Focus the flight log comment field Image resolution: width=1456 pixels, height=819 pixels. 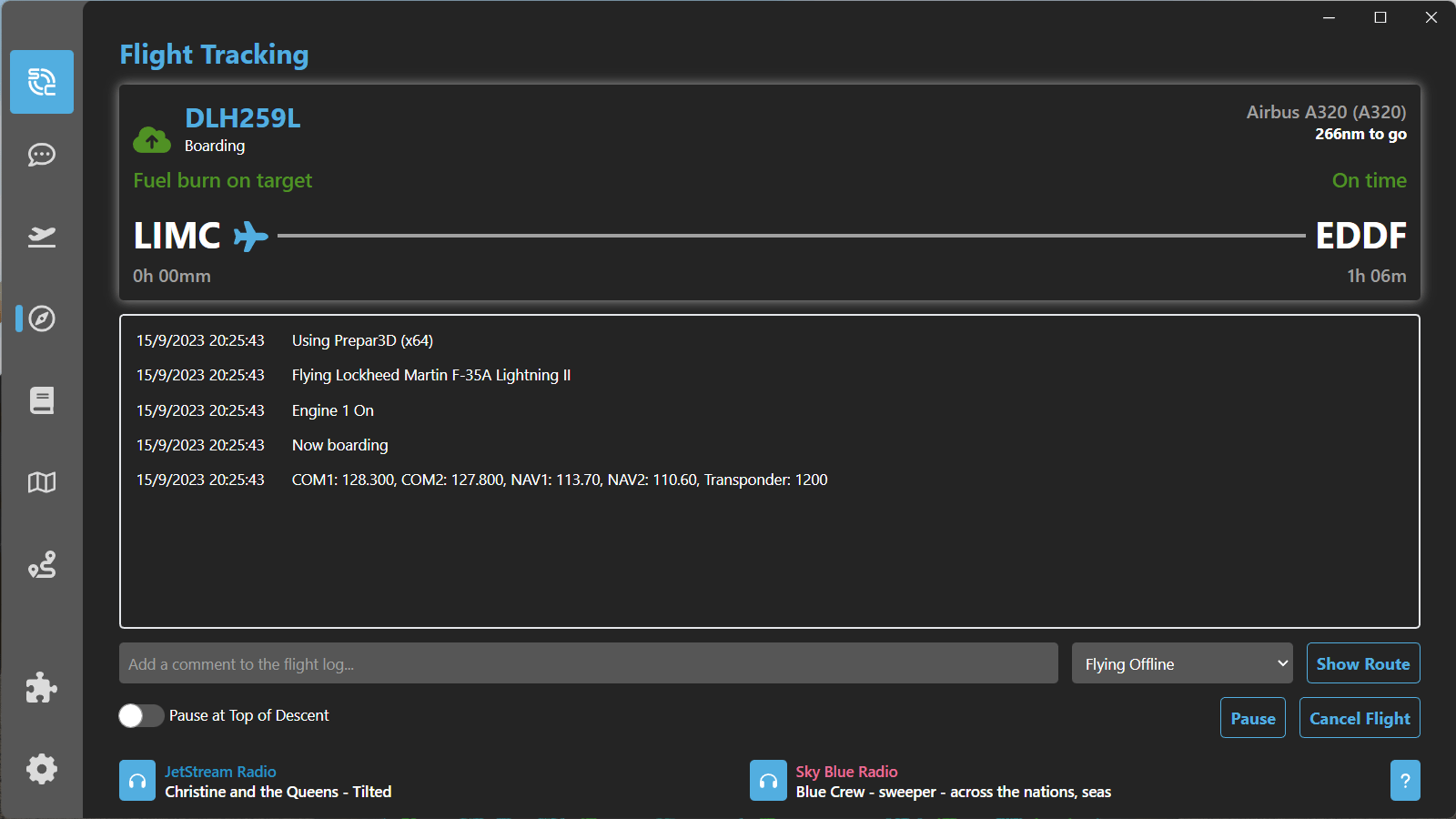(588, 663)
